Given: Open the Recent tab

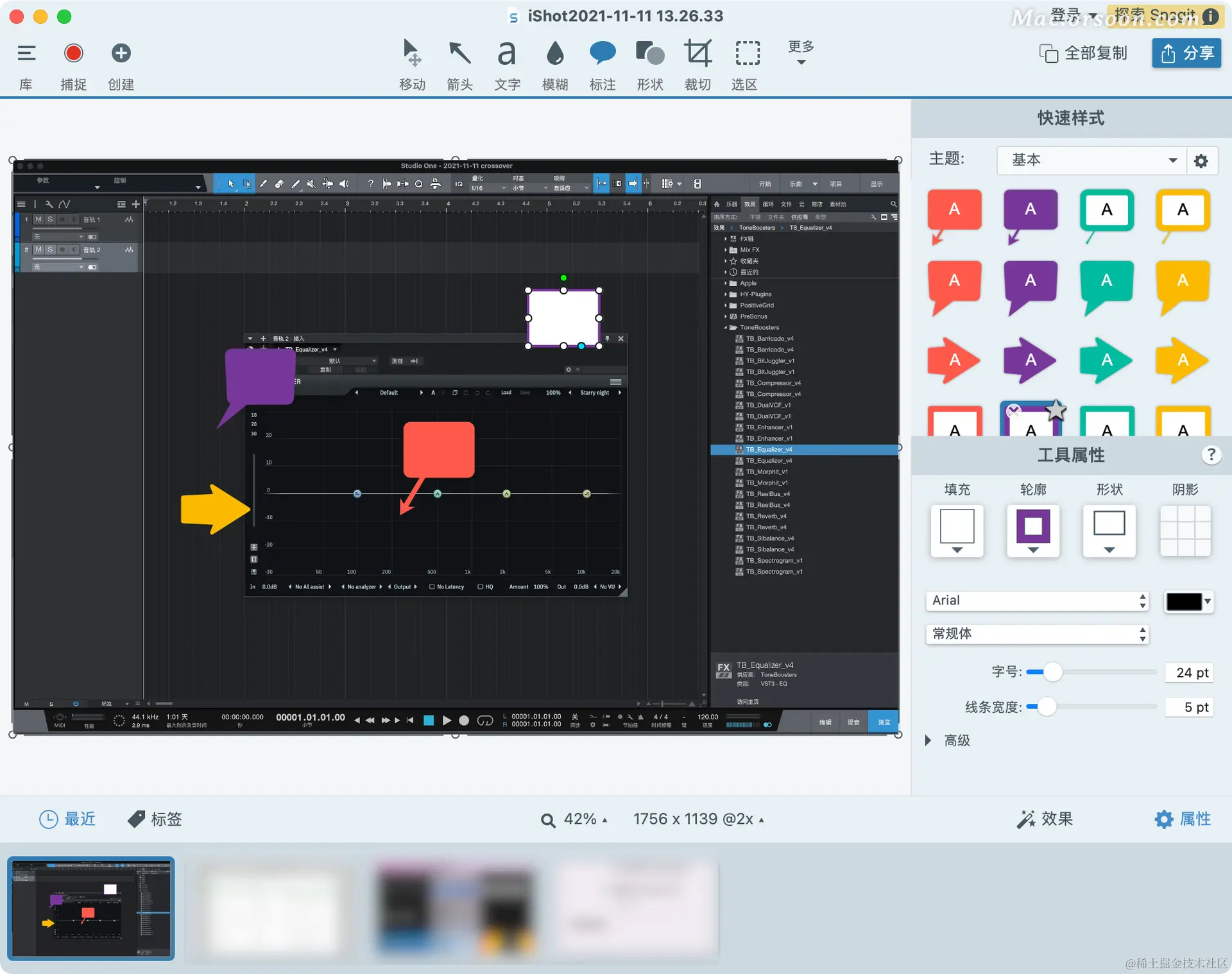Looking at the screenshot, I should tap(67, 819).
